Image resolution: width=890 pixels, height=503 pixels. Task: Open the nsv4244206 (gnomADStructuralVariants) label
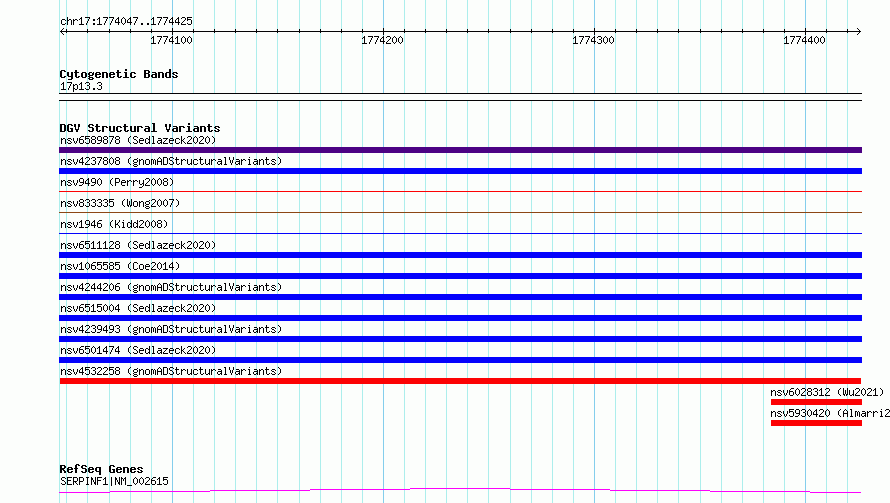pyautogui.click(x=171, y=287)
